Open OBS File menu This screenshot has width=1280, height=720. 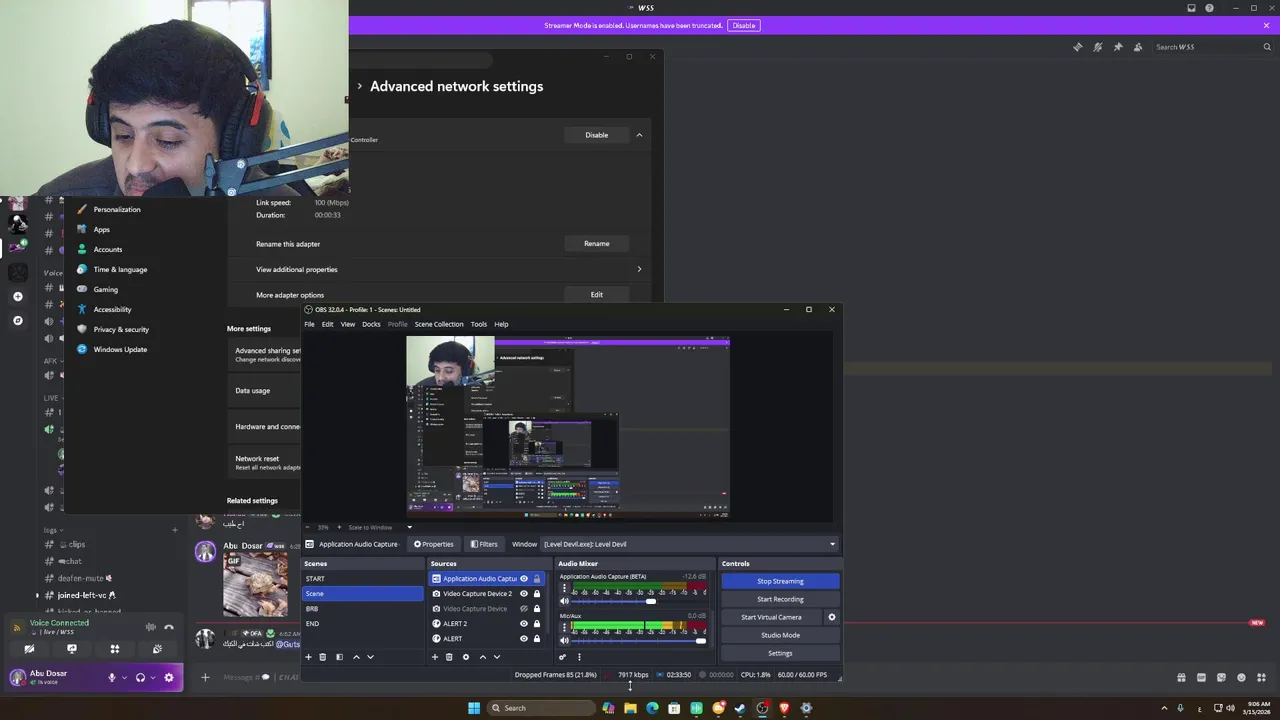pos(309,324)
